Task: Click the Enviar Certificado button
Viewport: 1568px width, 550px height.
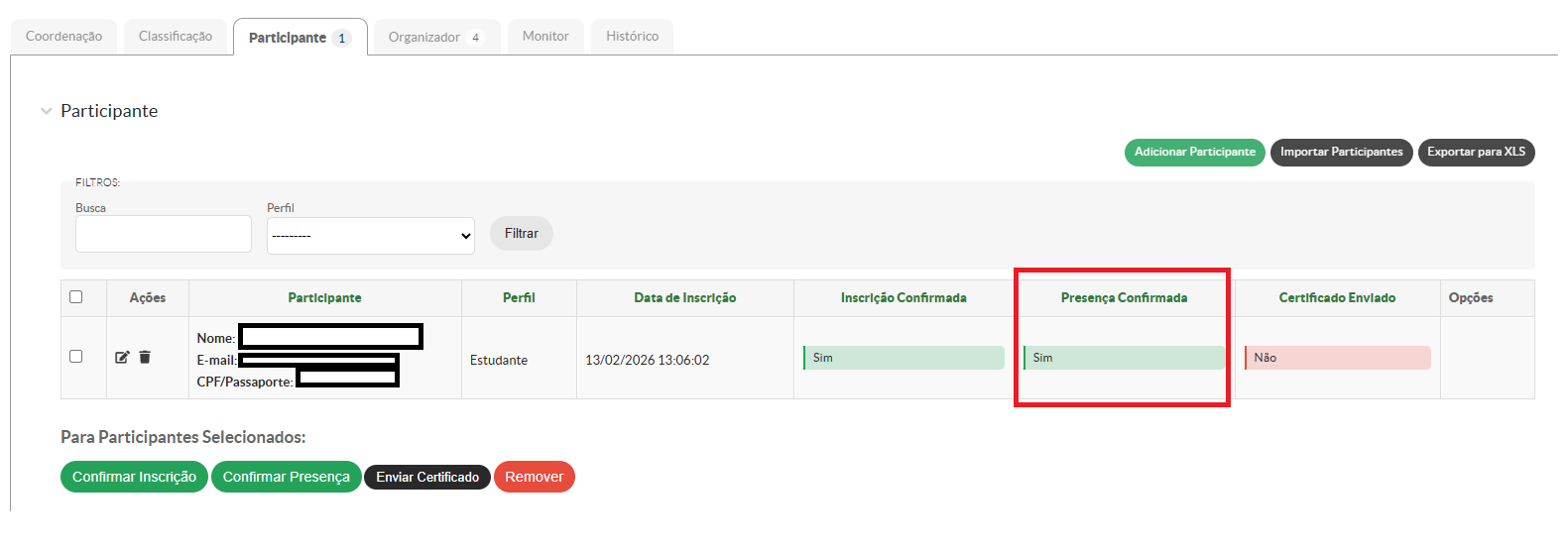Action: point(427,477)
